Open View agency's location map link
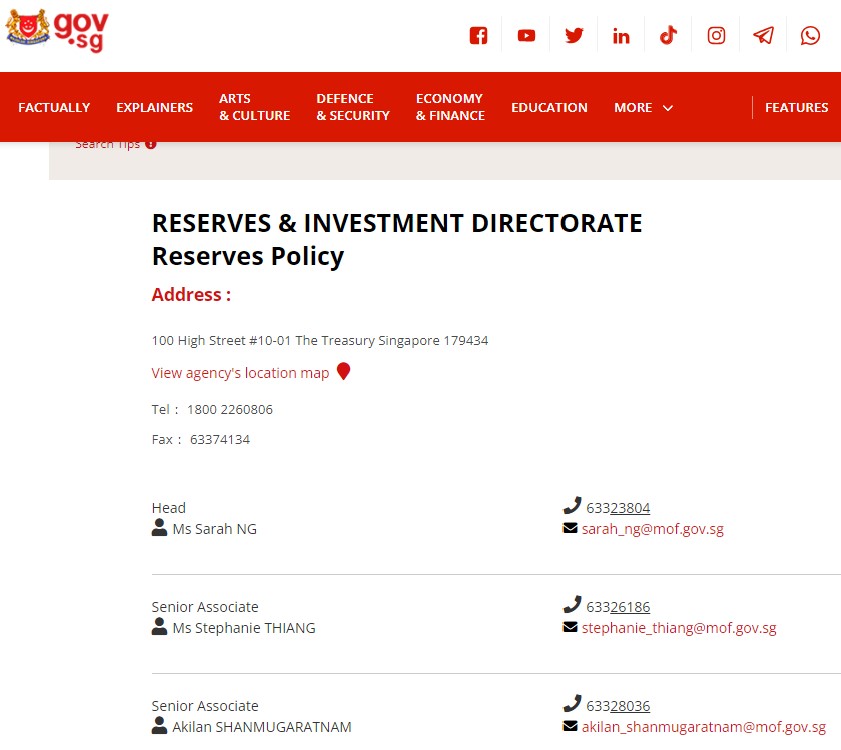 [240, 373]
